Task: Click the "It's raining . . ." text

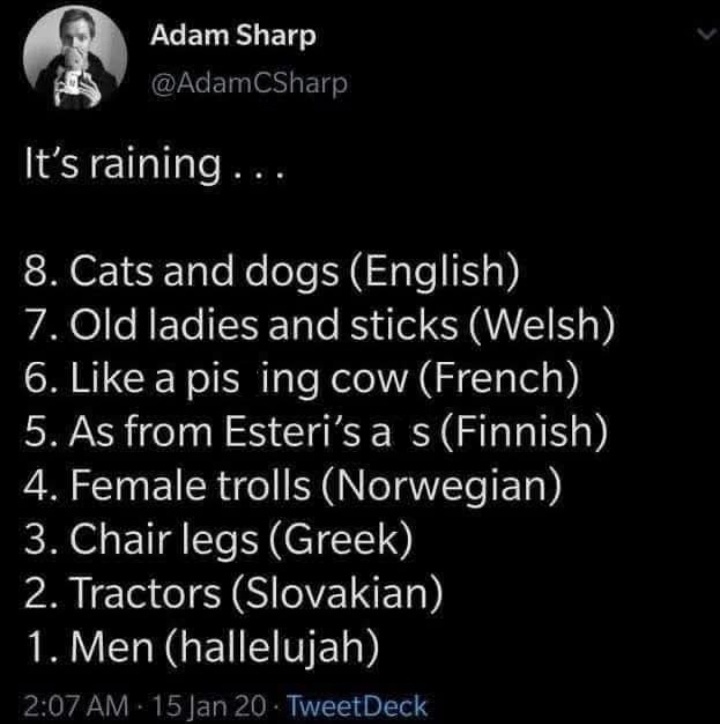Action: pyautogui.click(x=154, y=164)
